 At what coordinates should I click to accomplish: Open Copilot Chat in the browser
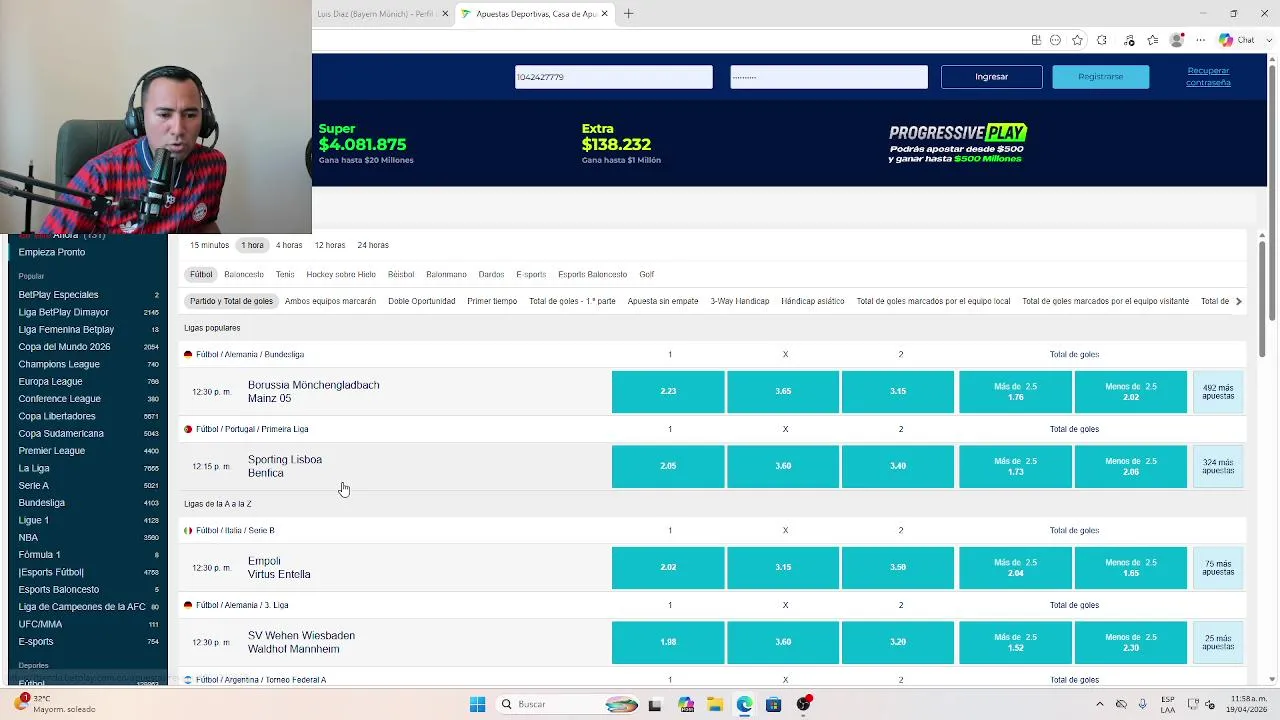point(1235,40)
